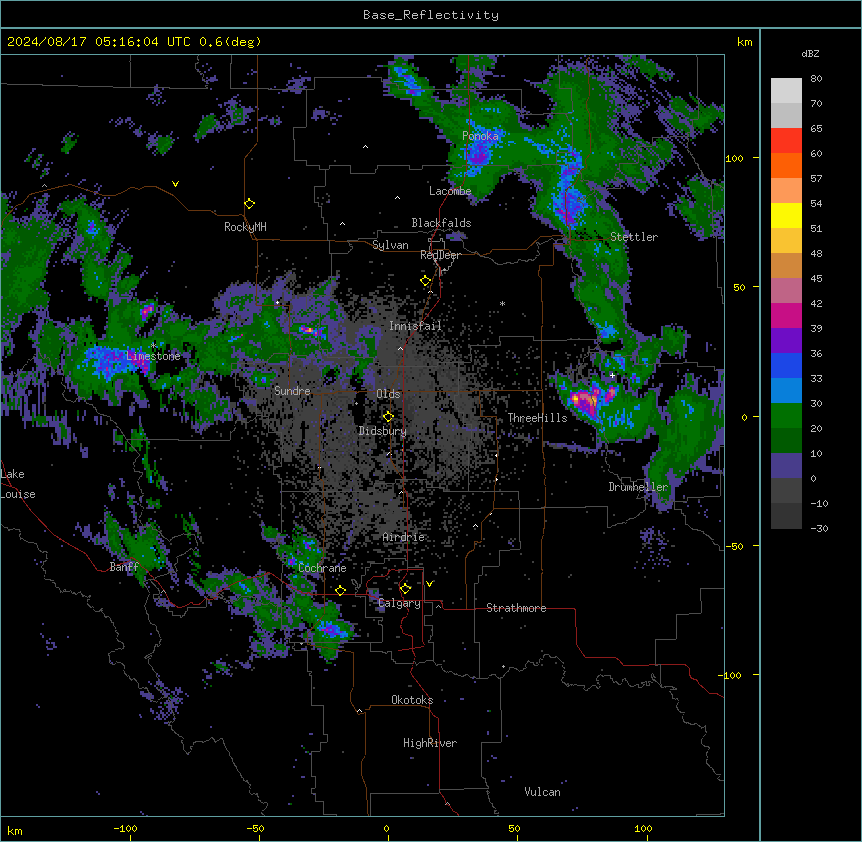Click the asterisk marker beside the Limestone label
The height and width of the screenshot is (842, 862).
point(154,346)
